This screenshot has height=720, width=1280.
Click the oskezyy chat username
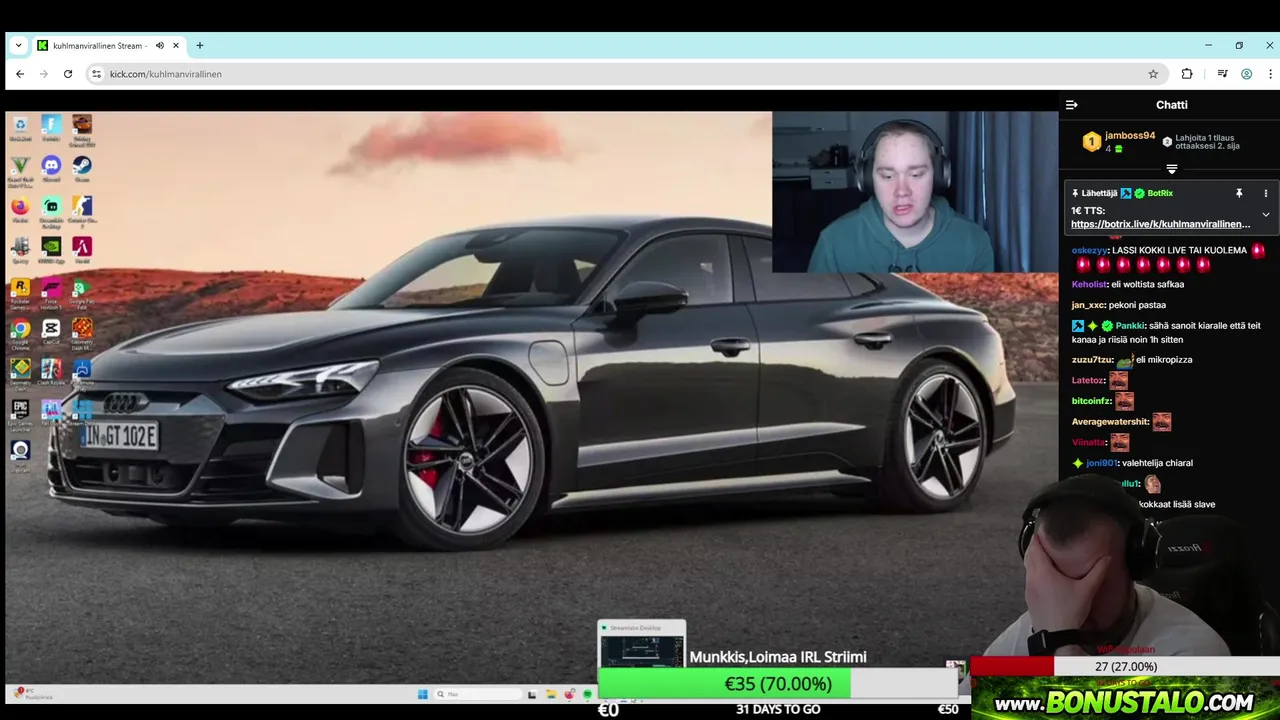pos(1089,250)
